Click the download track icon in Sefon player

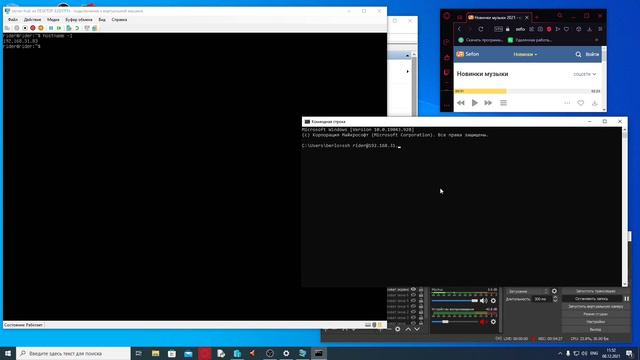tap(595, 103)
